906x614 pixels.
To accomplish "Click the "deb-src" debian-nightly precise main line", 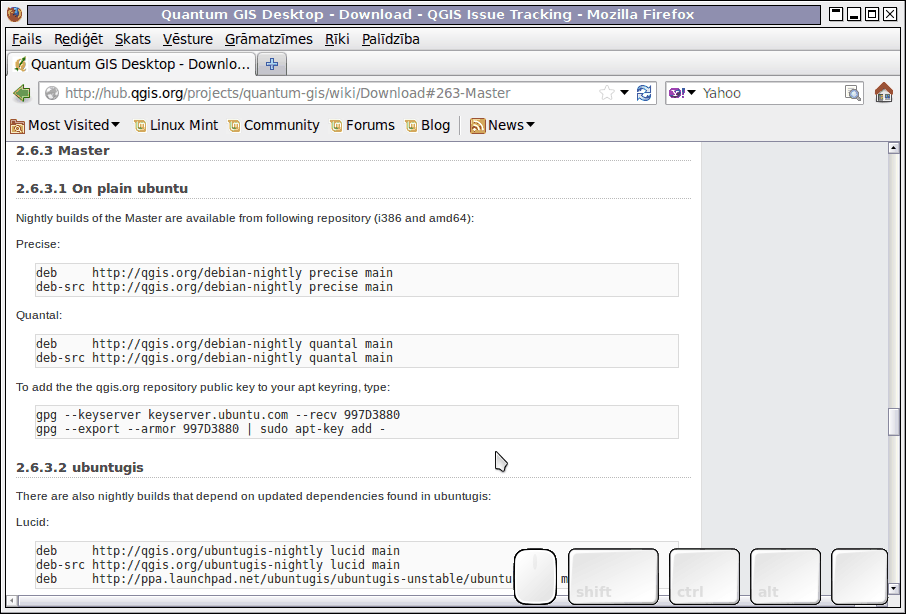I will (214, 287).
